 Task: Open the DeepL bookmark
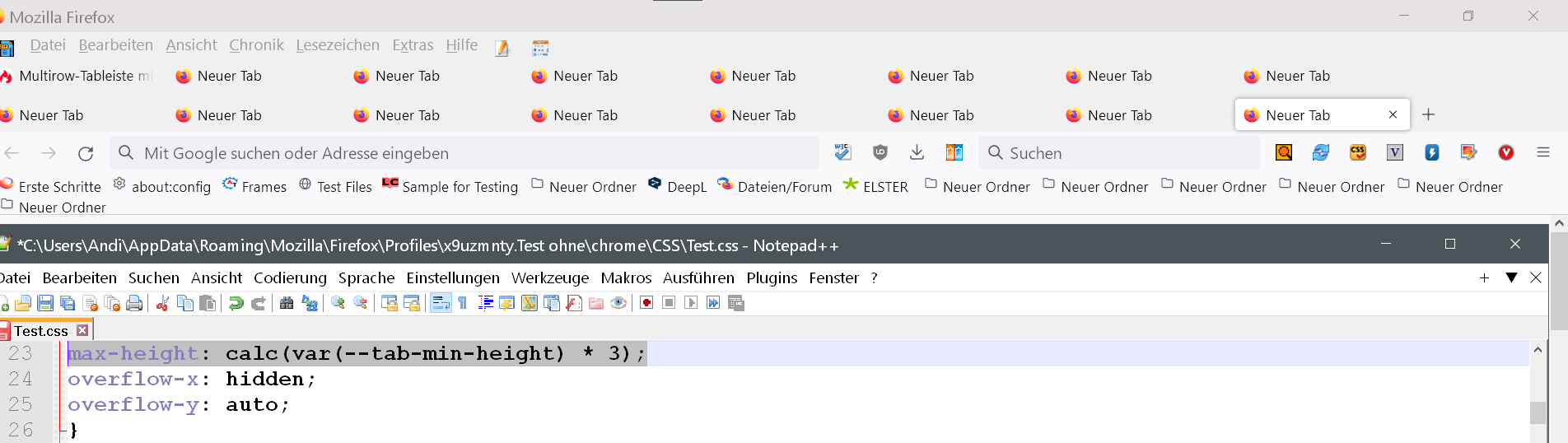(678, 187)
